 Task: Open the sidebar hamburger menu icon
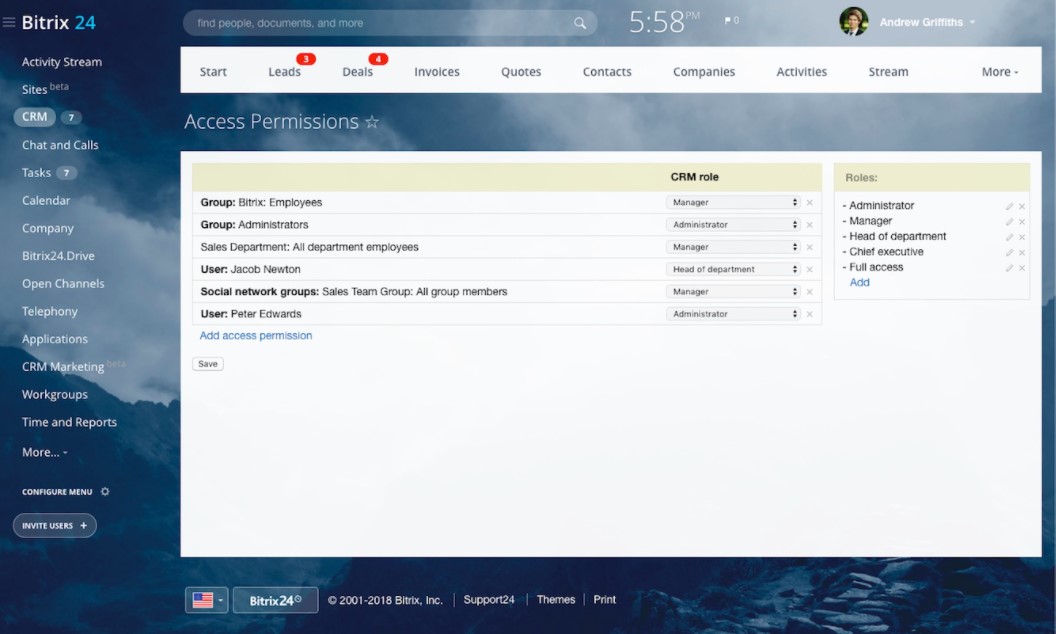click(10, 19)
